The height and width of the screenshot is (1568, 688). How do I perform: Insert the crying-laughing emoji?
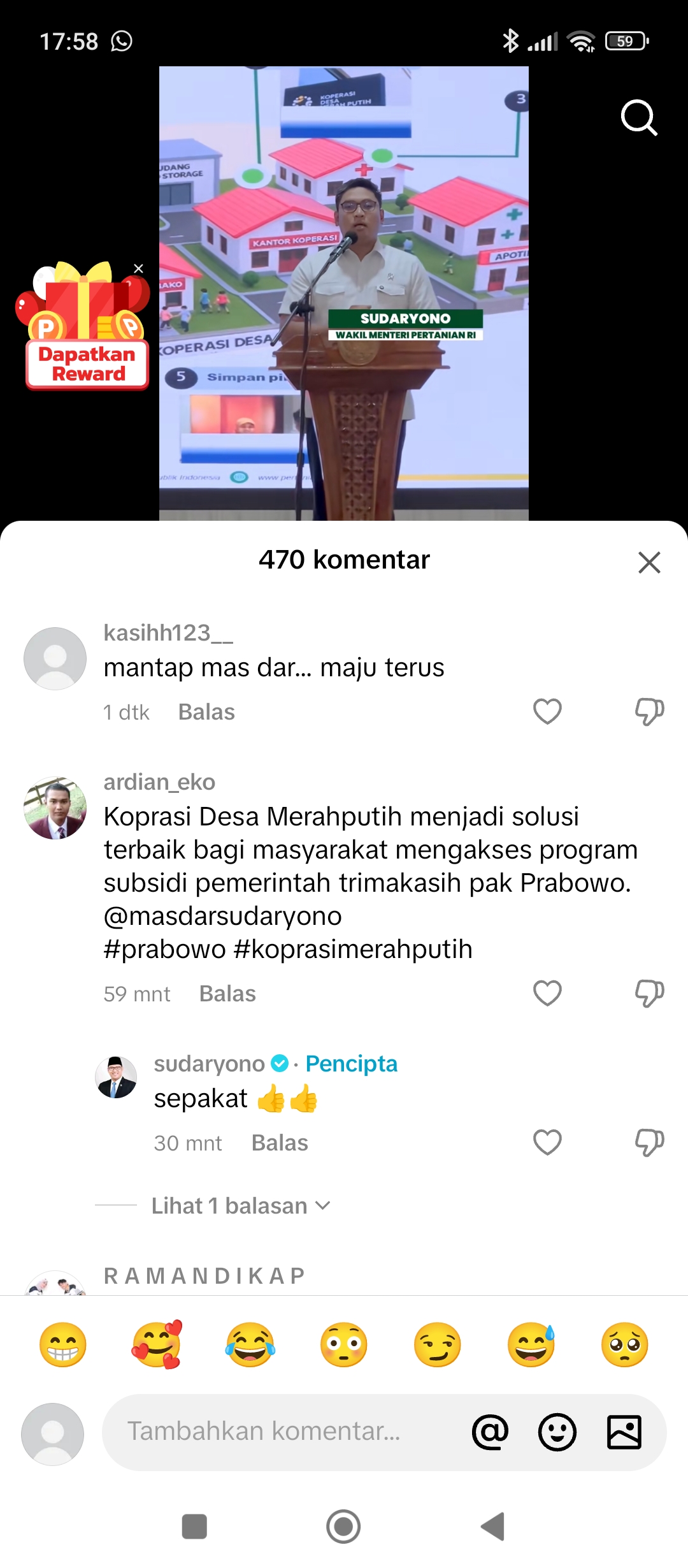(x=250, y=1344)
